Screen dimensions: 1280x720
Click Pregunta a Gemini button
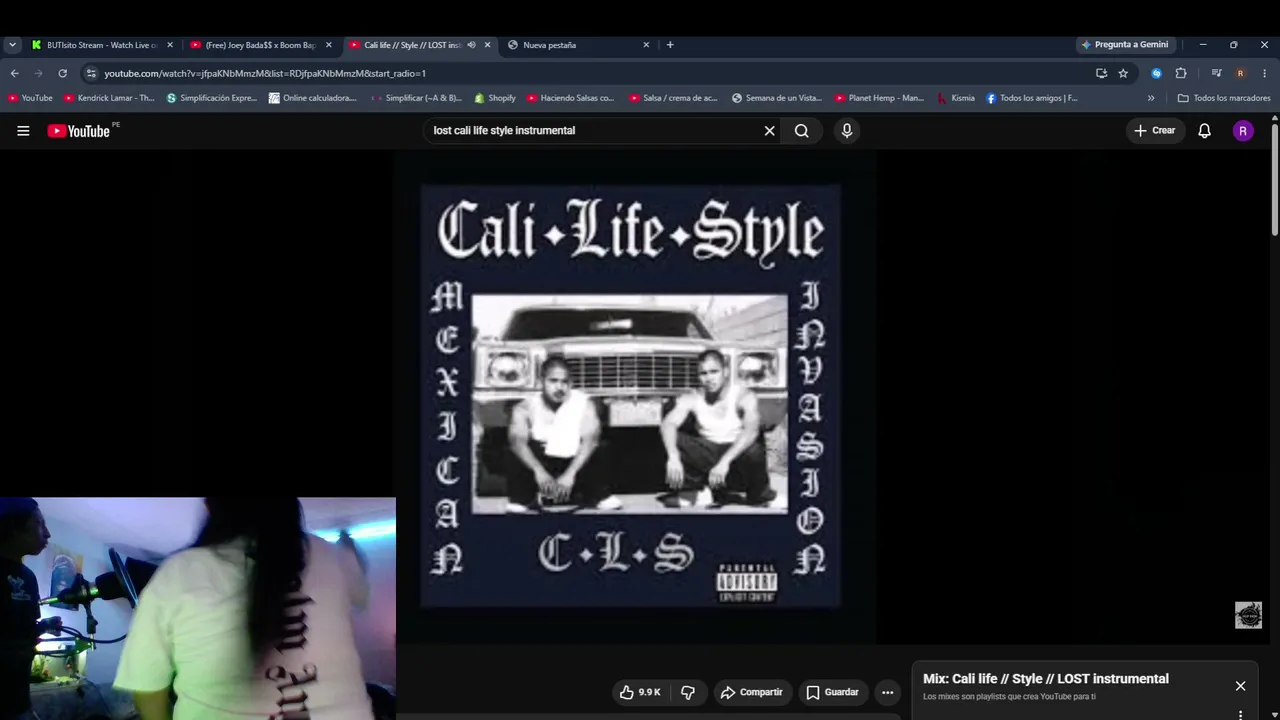(x=1125, y=45)
